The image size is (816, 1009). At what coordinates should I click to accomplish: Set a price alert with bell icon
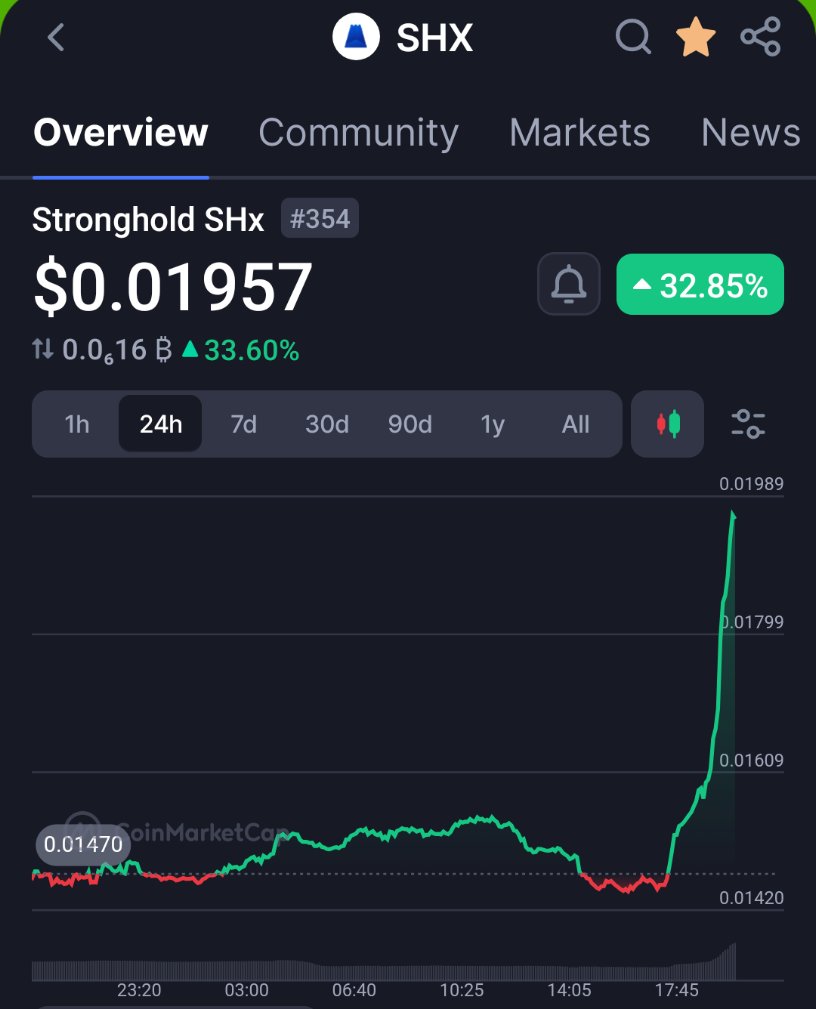[569, 284]
